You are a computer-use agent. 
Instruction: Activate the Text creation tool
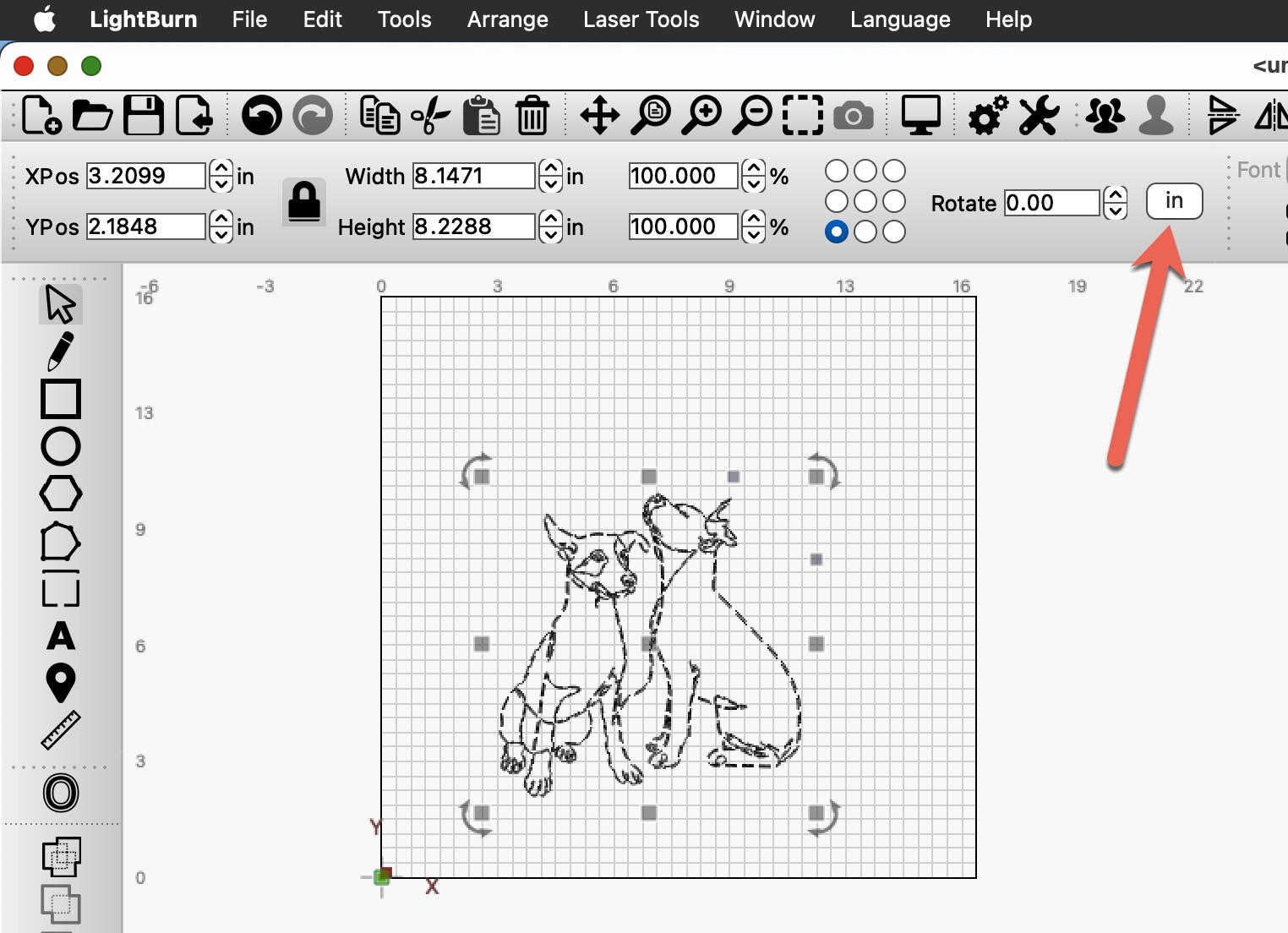coord(60,638)
